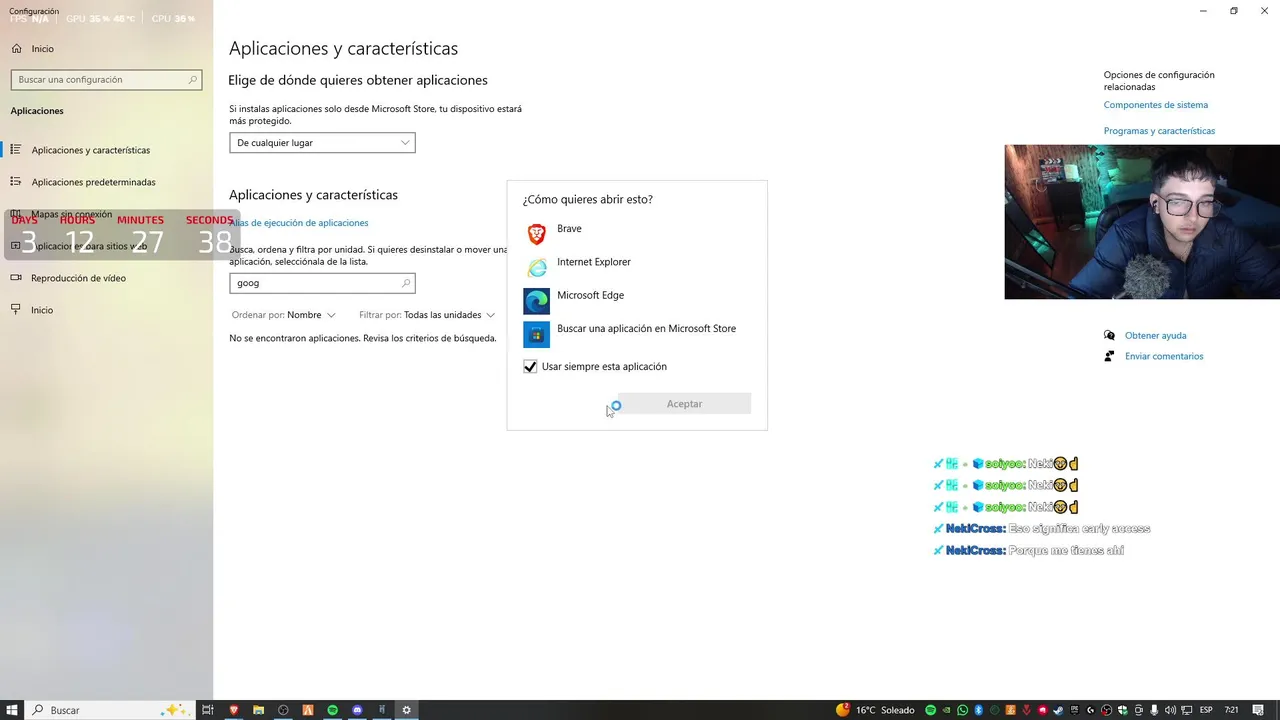Click the Enviar comentarios person icon

click(x=1109, y=356)
